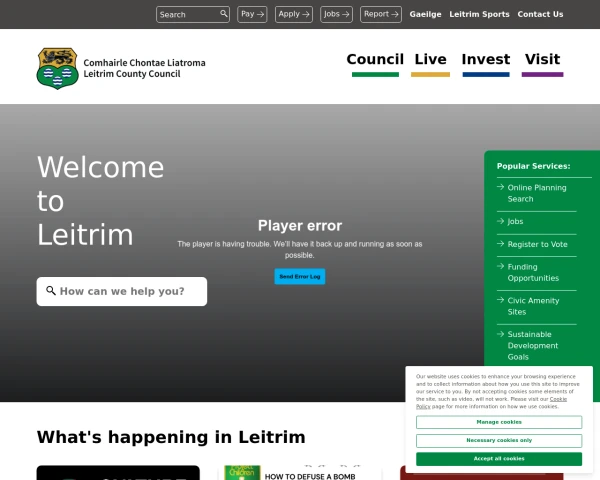The image size is (600, 480).
Task: Open the dark news card thumbnail on left
Action: (118, 473)
